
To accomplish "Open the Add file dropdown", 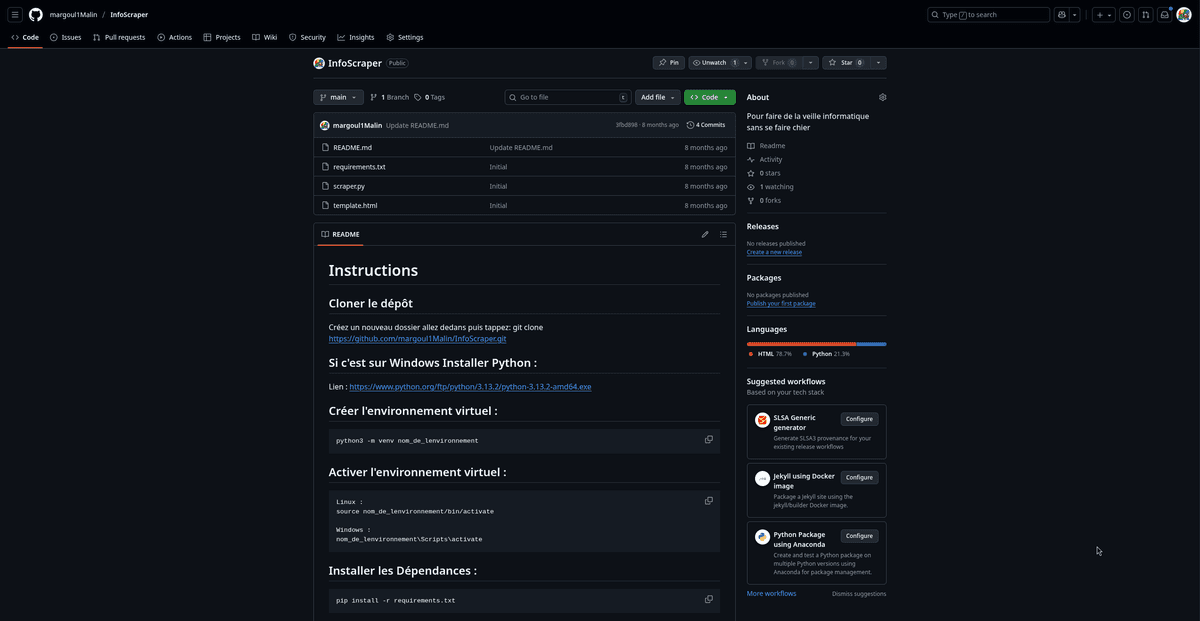I will click(657, 97).
